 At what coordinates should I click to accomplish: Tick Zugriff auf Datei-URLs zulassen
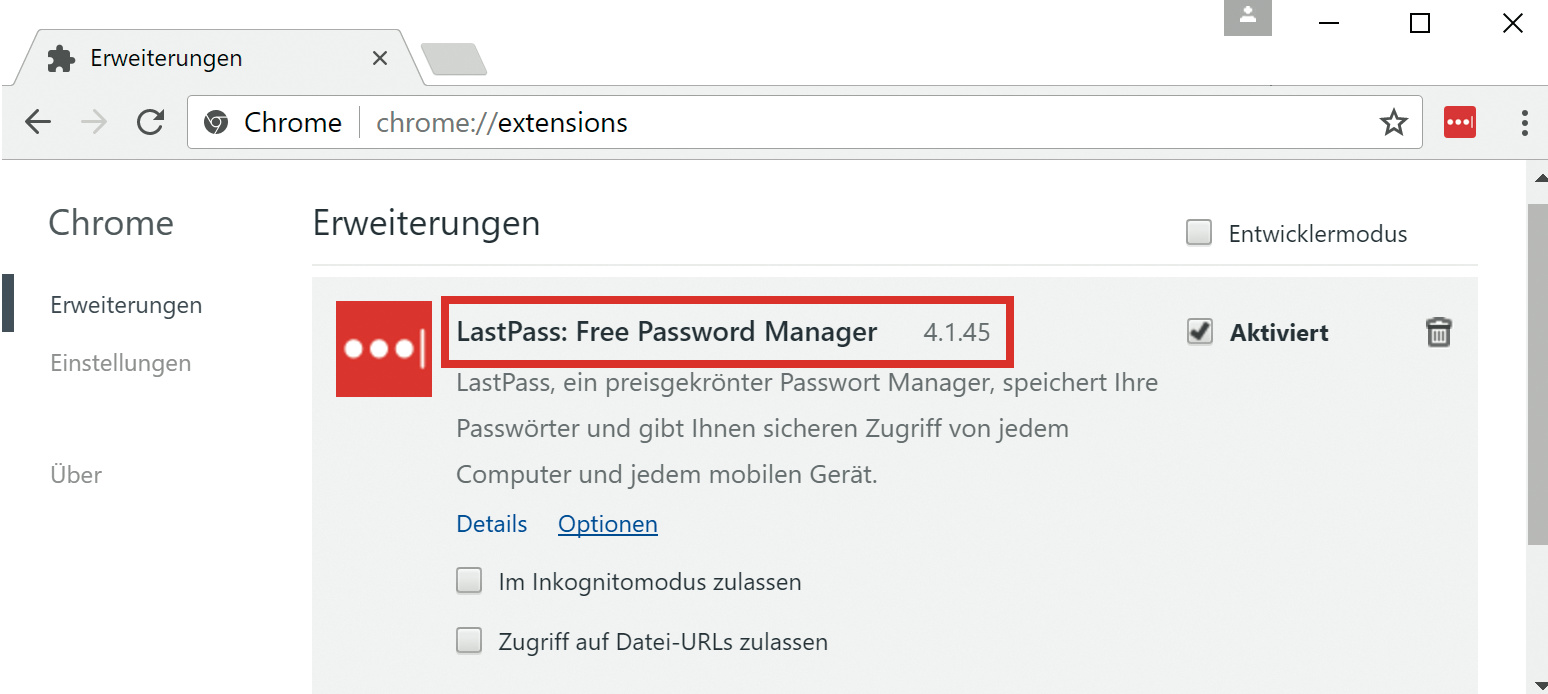(469, 641)
